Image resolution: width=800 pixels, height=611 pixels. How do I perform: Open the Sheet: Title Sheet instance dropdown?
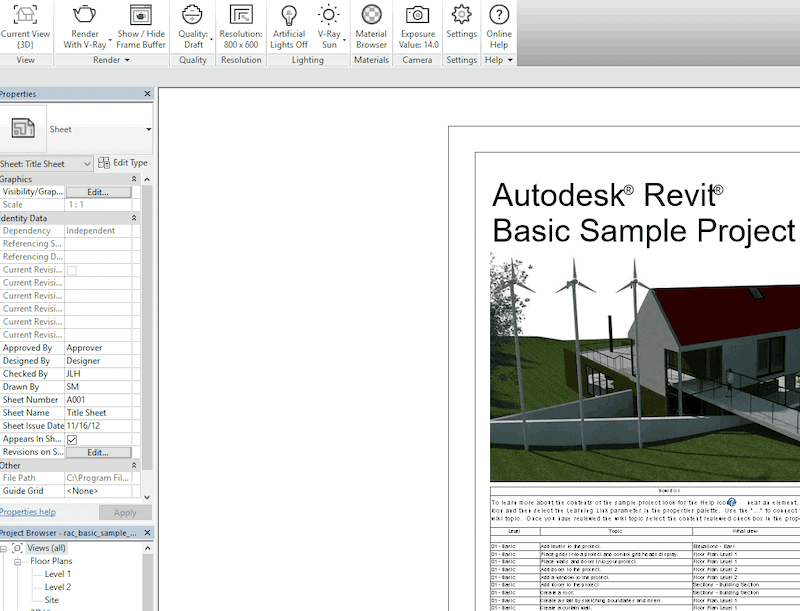point(87,164)
